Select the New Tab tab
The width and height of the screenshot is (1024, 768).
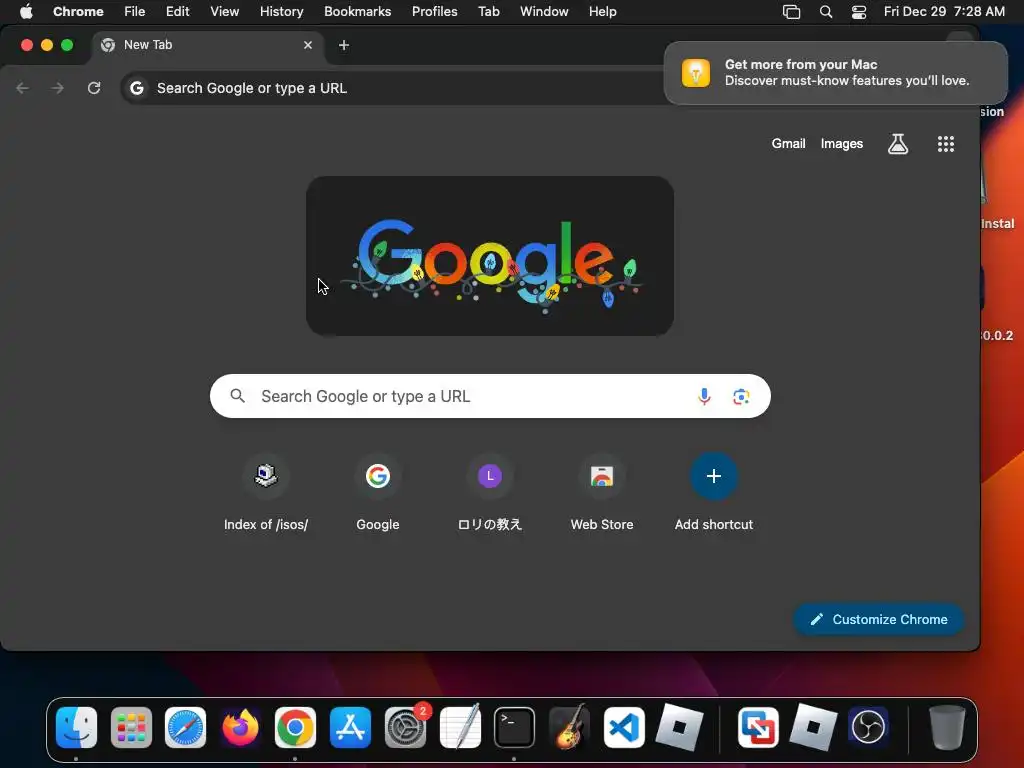(x=206, y=45)
